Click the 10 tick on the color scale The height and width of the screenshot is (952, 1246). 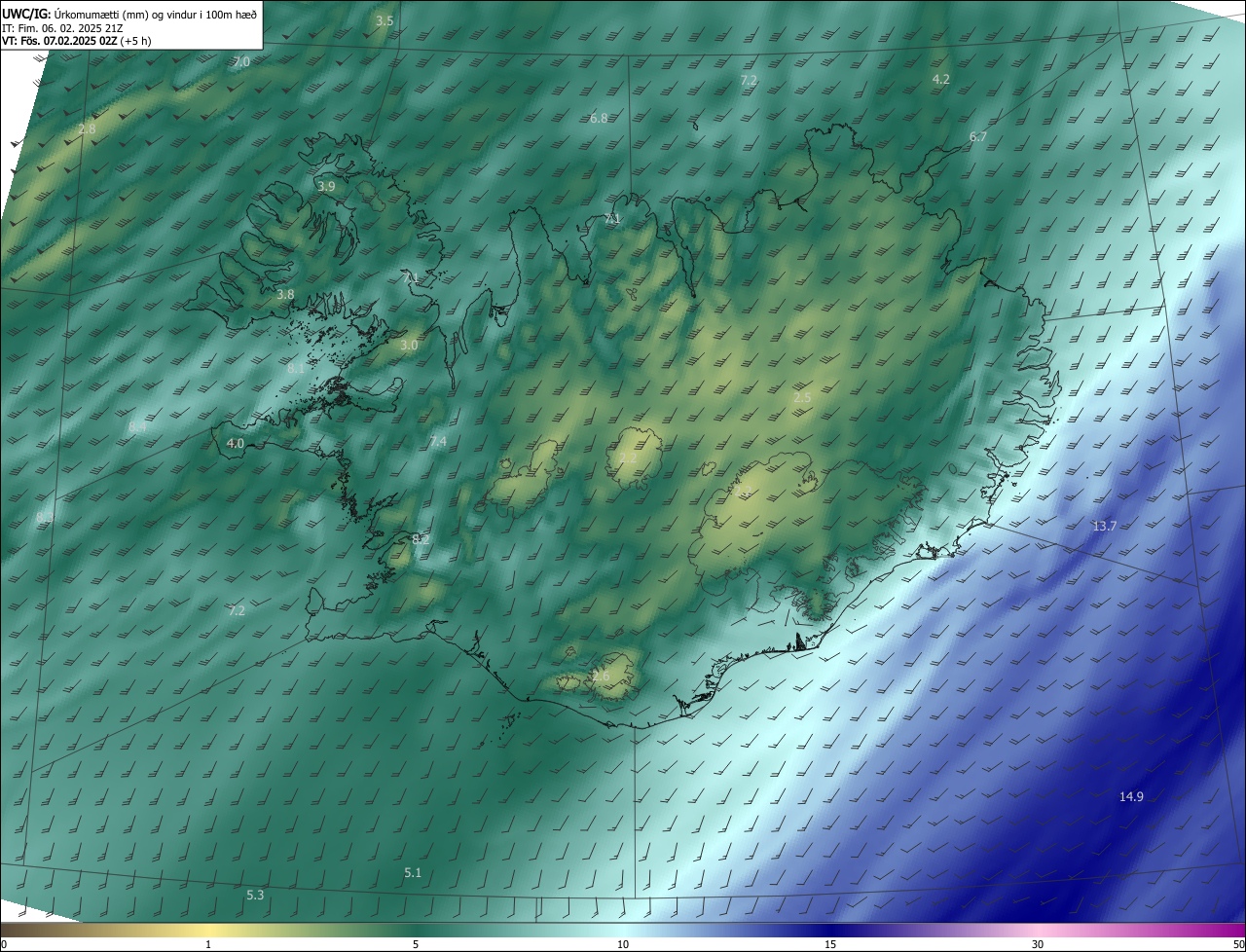(x=623, y=944)
